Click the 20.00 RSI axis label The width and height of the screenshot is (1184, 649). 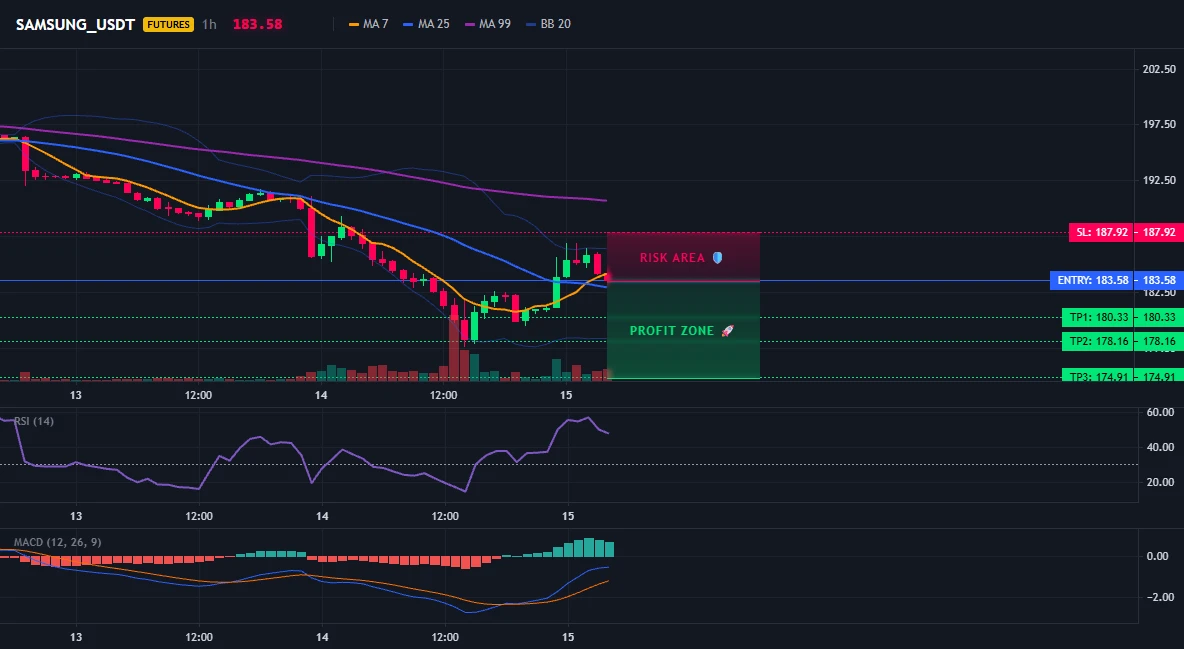coord(1160,482)
